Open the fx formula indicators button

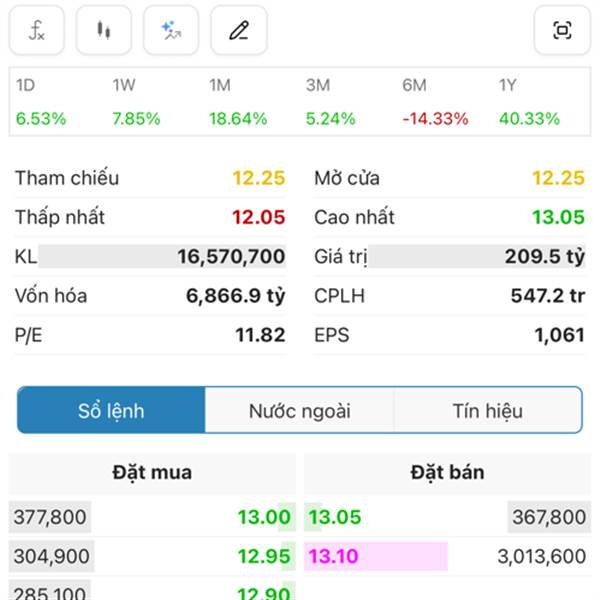(37, 31)
